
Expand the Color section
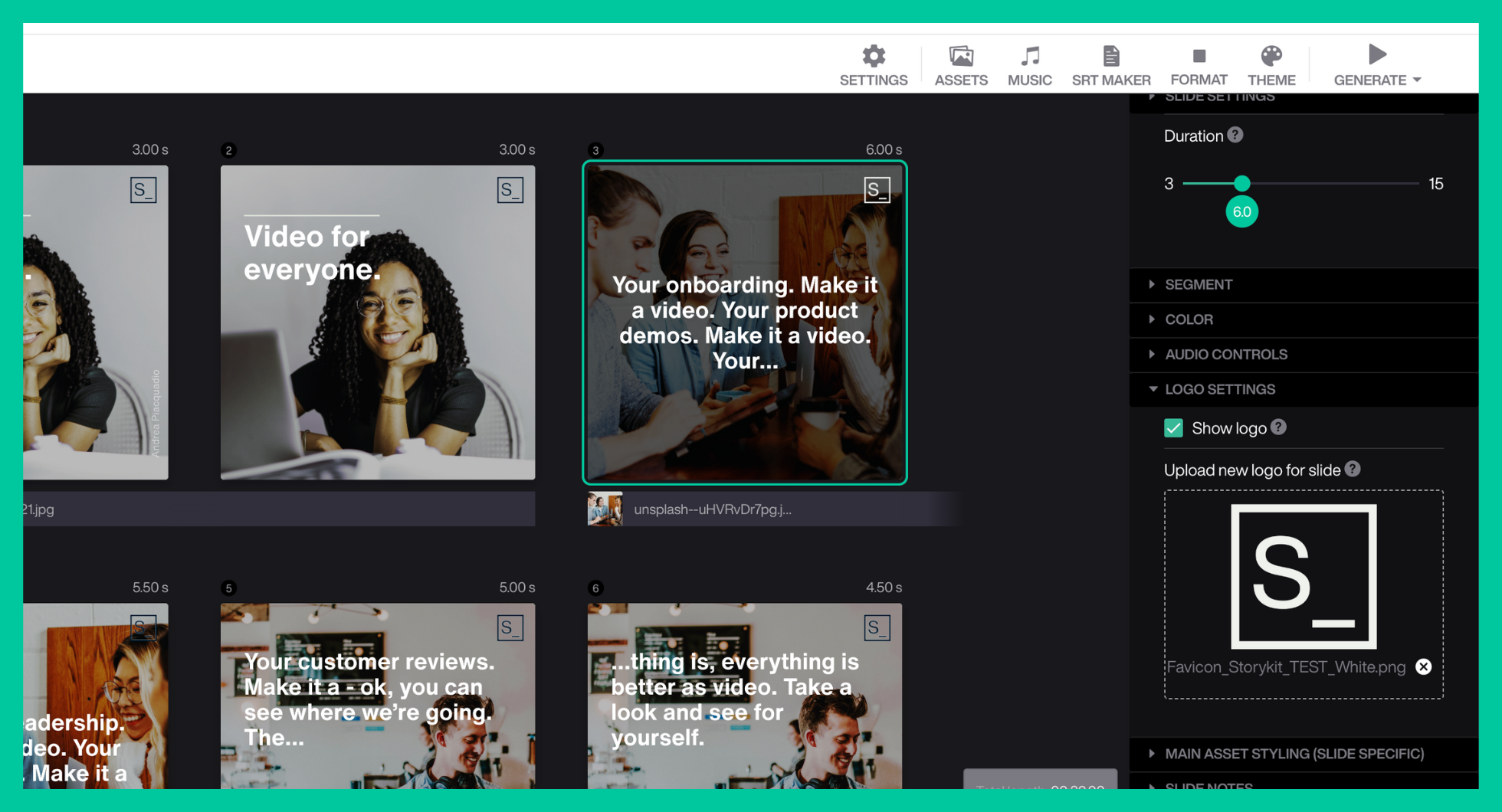pyautogui.click(x=1189, y=319)
